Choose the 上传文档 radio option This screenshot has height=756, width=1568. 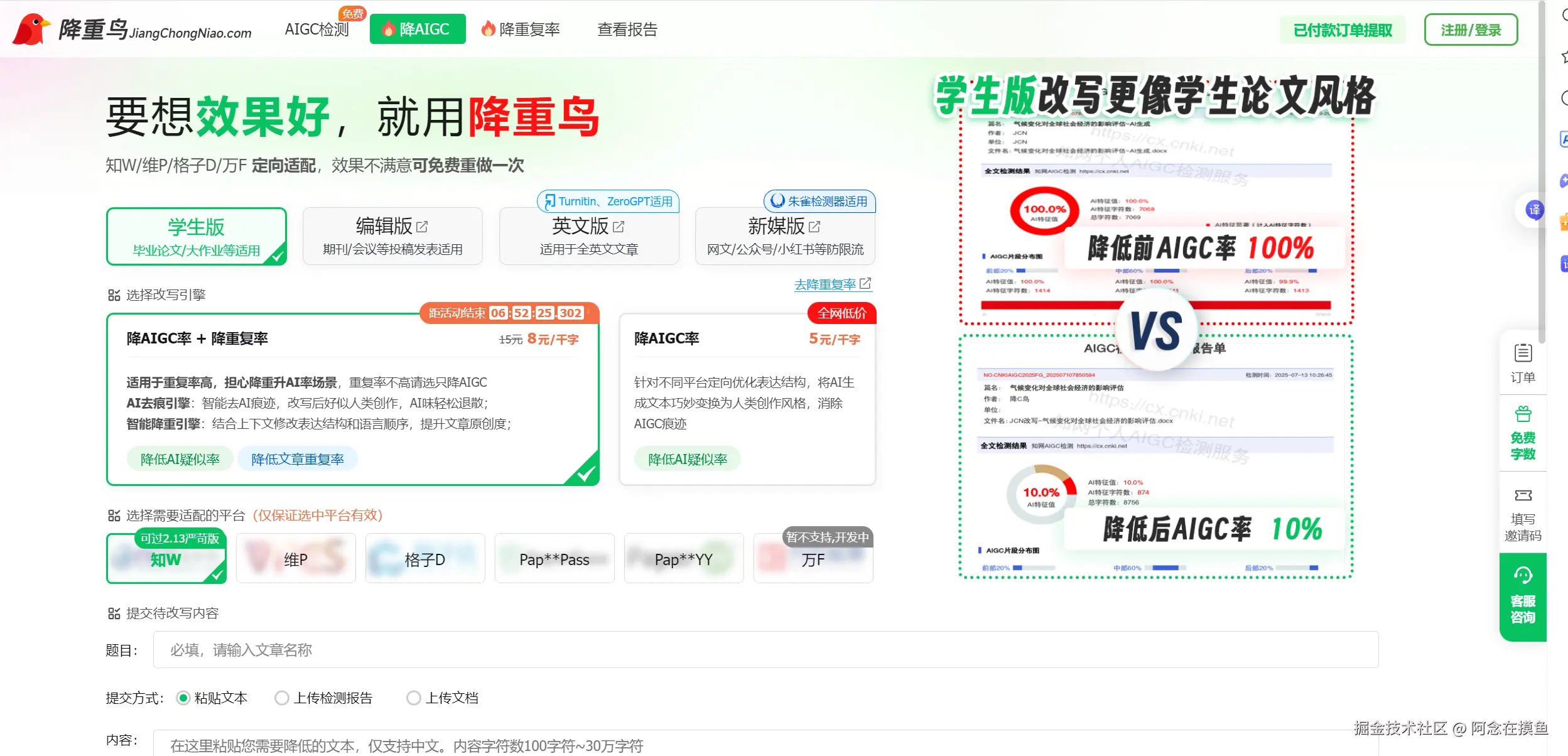[413, 698]
